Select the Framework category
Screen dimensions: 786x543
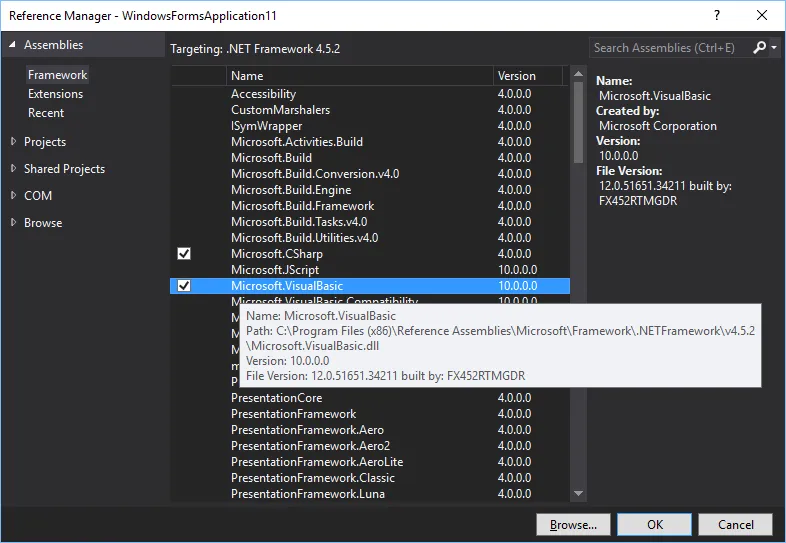click(58, 75)
